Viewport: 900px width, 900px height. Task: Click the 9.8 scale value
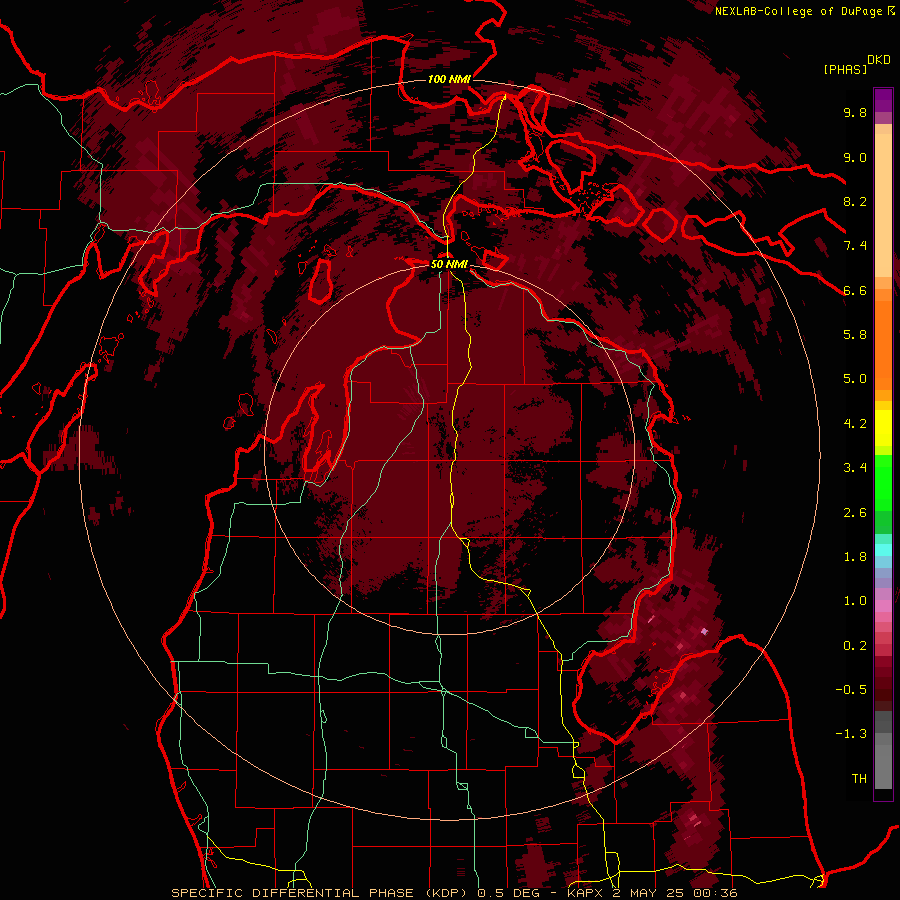coord(855,112)
